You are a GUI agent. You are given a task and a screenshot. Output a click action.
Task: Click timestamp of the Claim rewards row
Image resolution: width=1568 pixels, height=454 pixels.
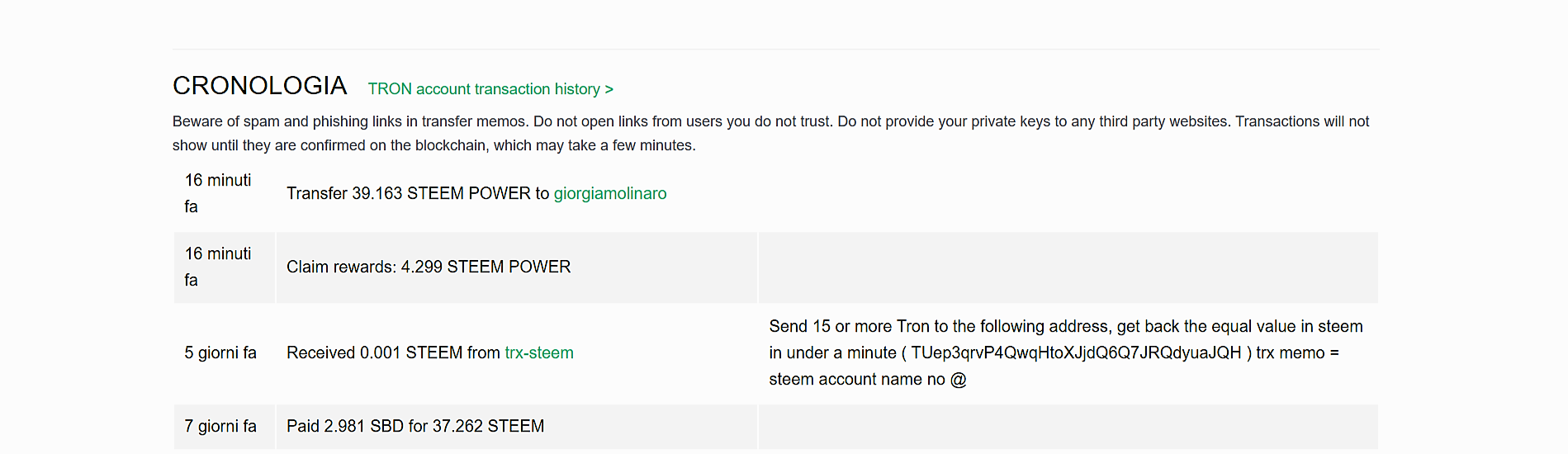218,267
